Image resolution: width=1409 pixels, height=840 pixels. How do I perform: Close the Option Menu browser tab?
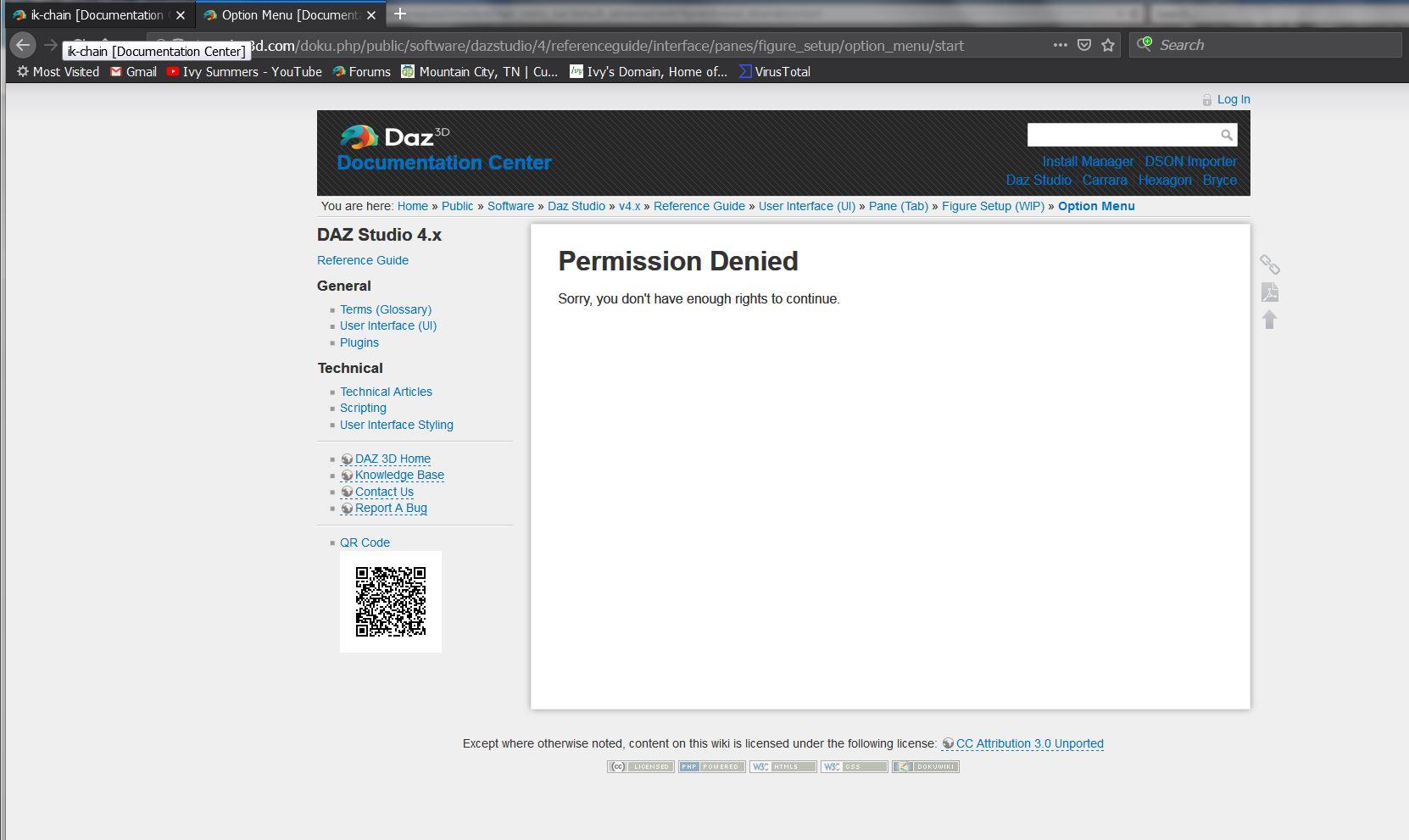point(370,15)
